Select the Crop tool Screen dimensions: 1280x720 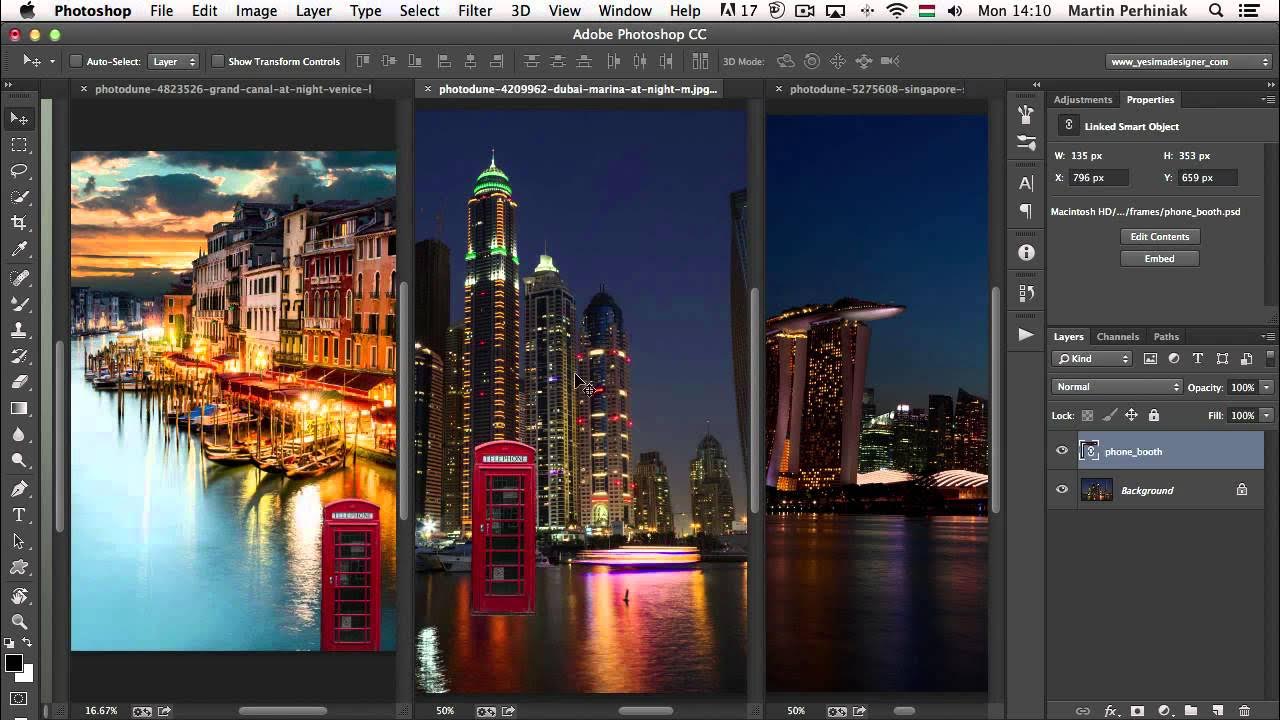(x=19, y=223)
